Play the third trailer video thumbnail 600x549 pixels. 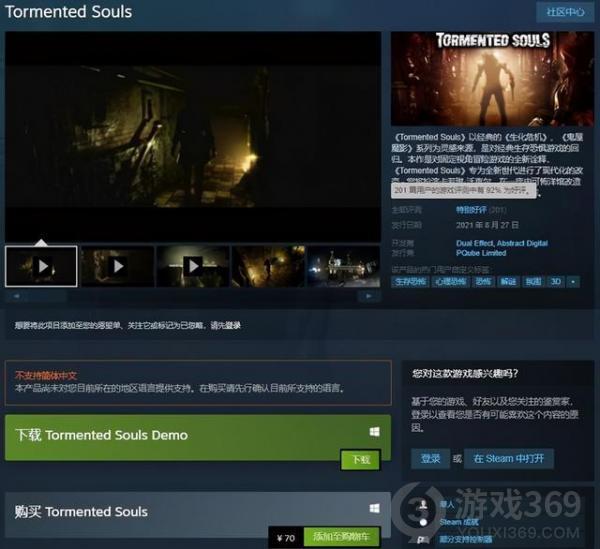point(193,267)
